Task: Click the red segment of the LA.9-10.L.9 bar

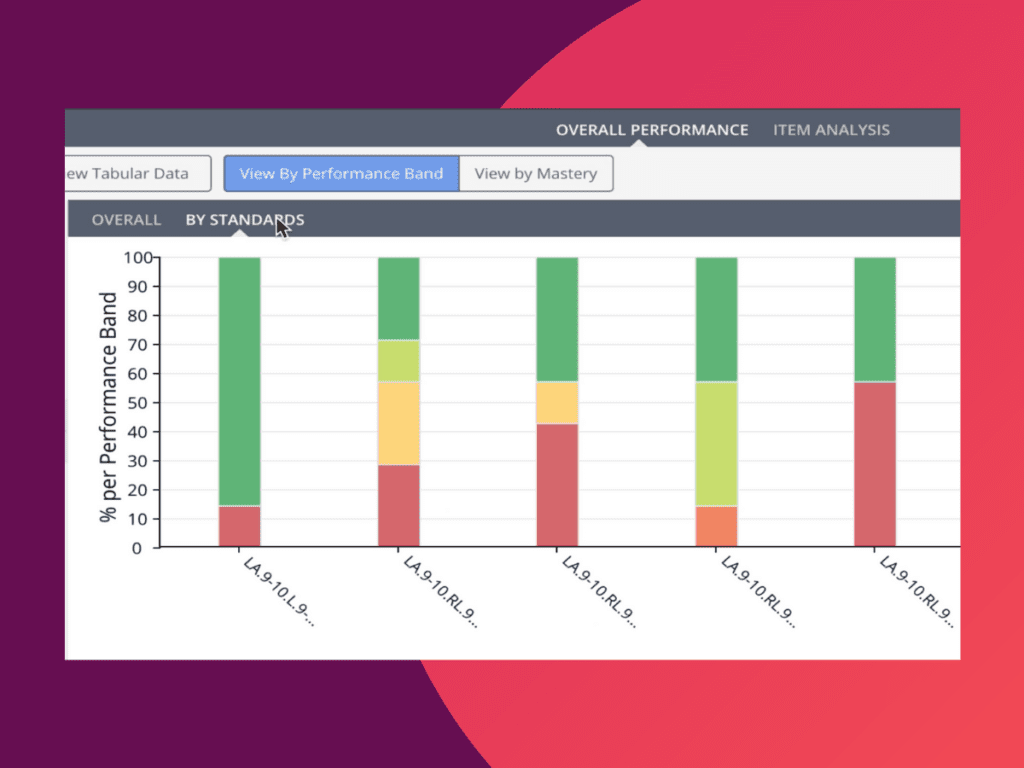Action: (x=239, y=526)
